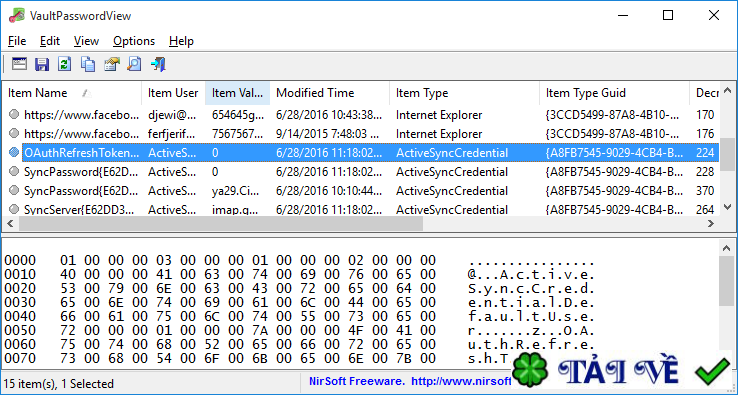Click the Exit toolbar icon
Image resolution: width=738 pixels, height=395 pixels.
coord(158,64)
